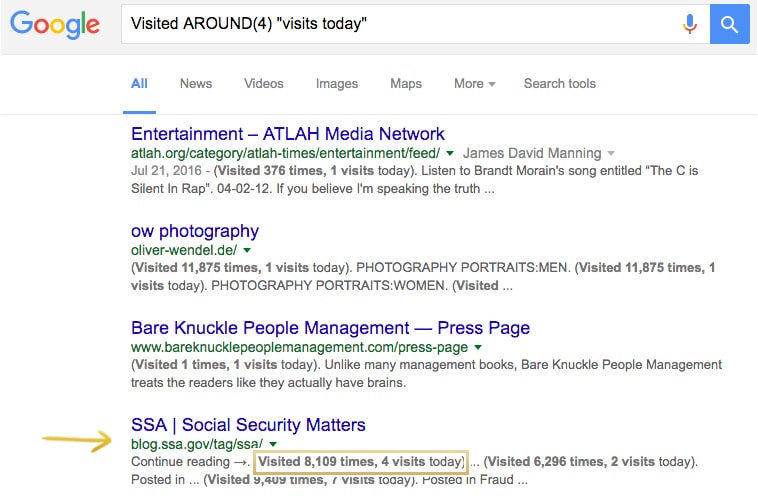Open the James David Manning author dropdown
Viewport: 758px width, 496px height.
[539, 153]
